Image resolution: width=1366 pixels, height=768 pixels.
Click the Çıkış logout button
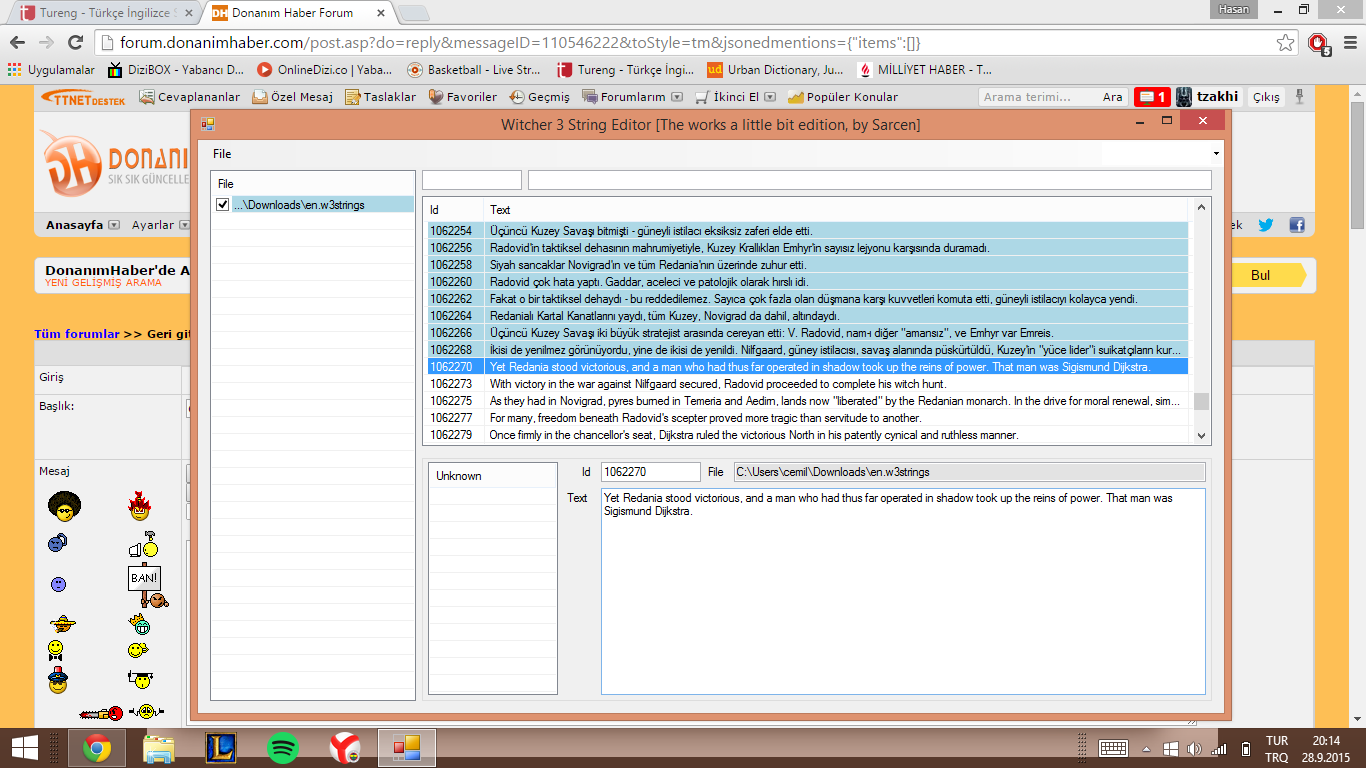tap(1266, 97)
